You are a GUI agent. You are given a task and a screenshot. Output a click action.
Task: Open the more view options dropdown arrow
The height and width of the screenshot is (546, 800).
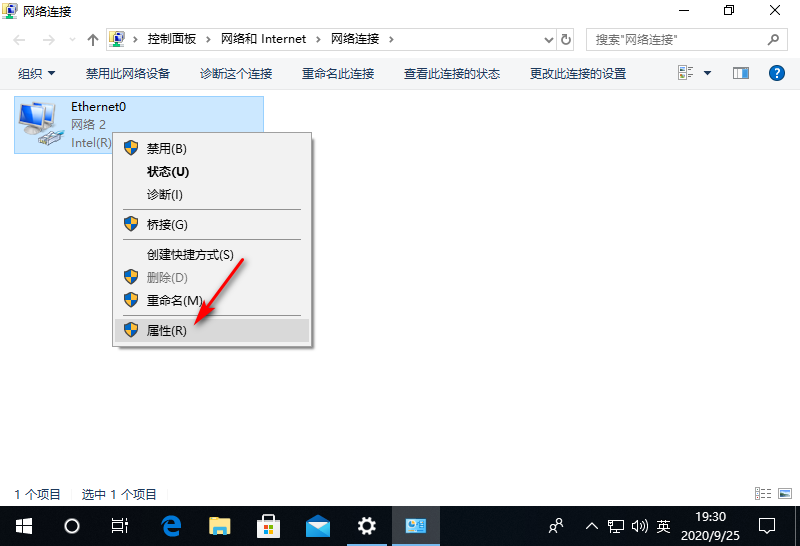[708, 73]
